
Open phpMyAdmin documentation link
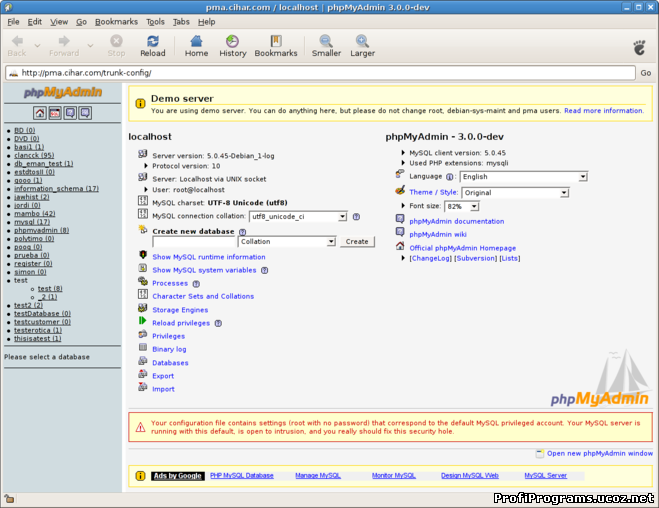coord(457,221)
